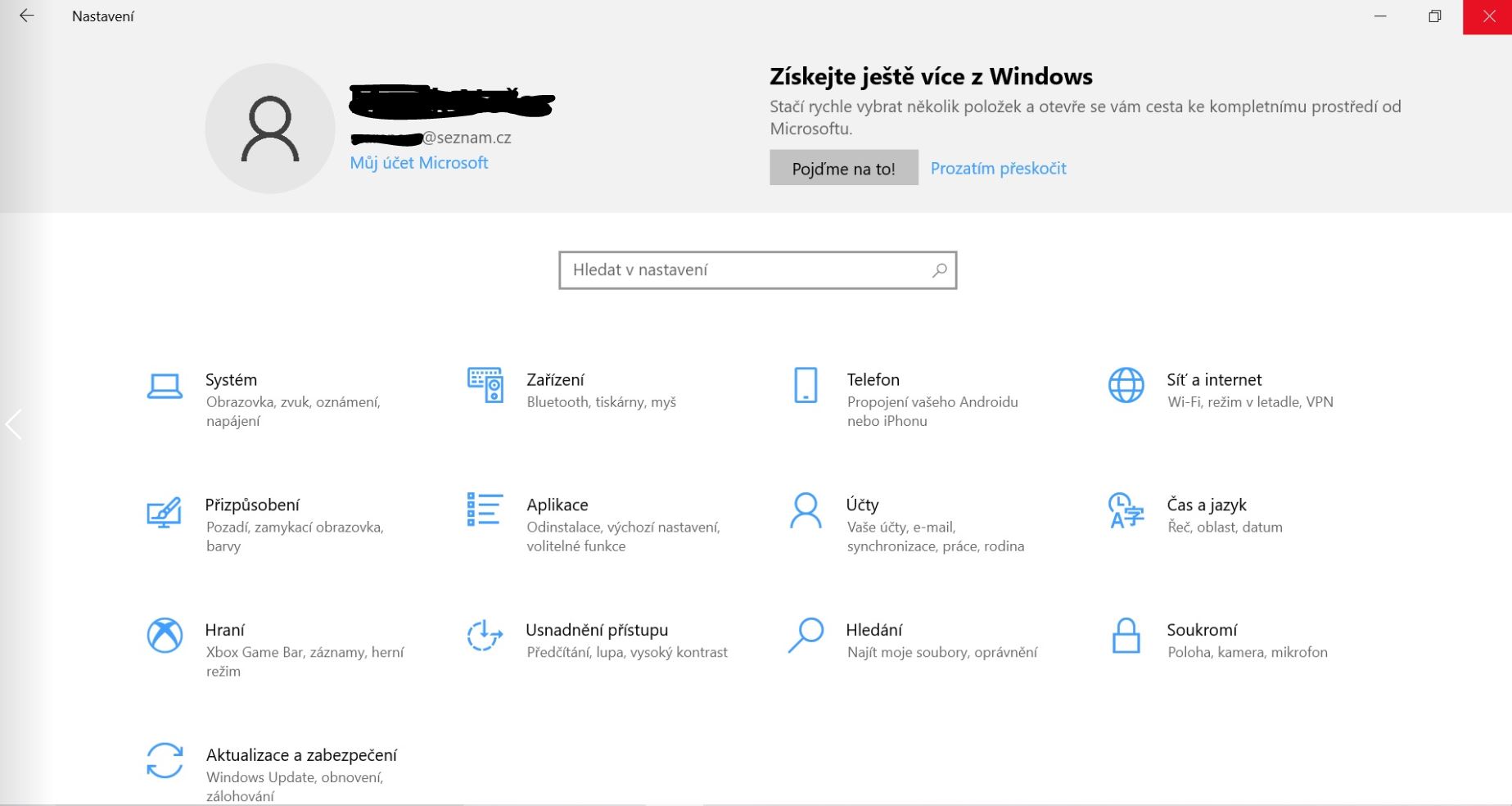Click the Prozatím přeskočit link
This screenshot has width=1512, height=806.
click(998, 168)
